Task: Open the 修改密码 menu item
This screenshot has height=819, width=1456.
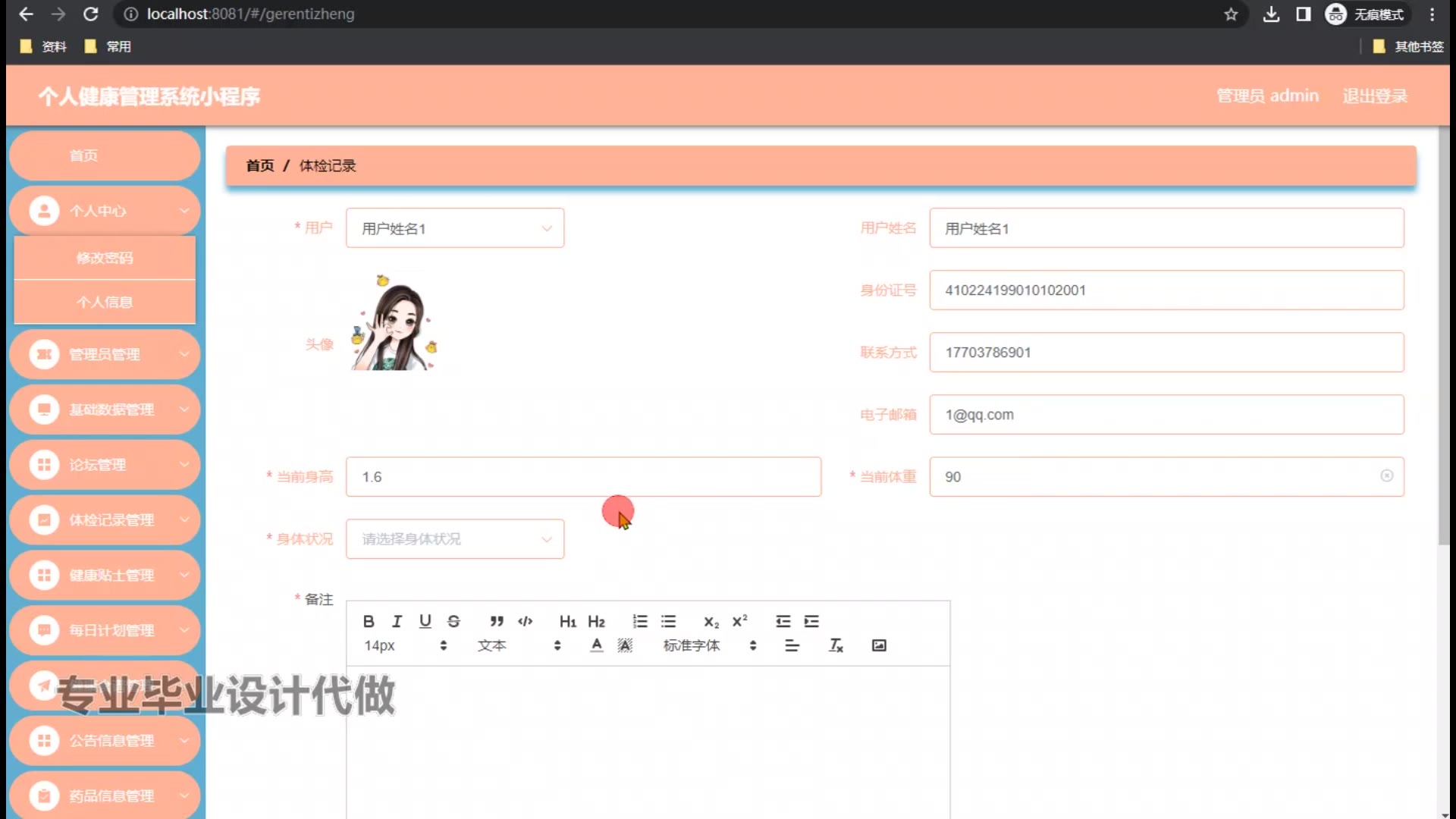Action: point(105,258)
